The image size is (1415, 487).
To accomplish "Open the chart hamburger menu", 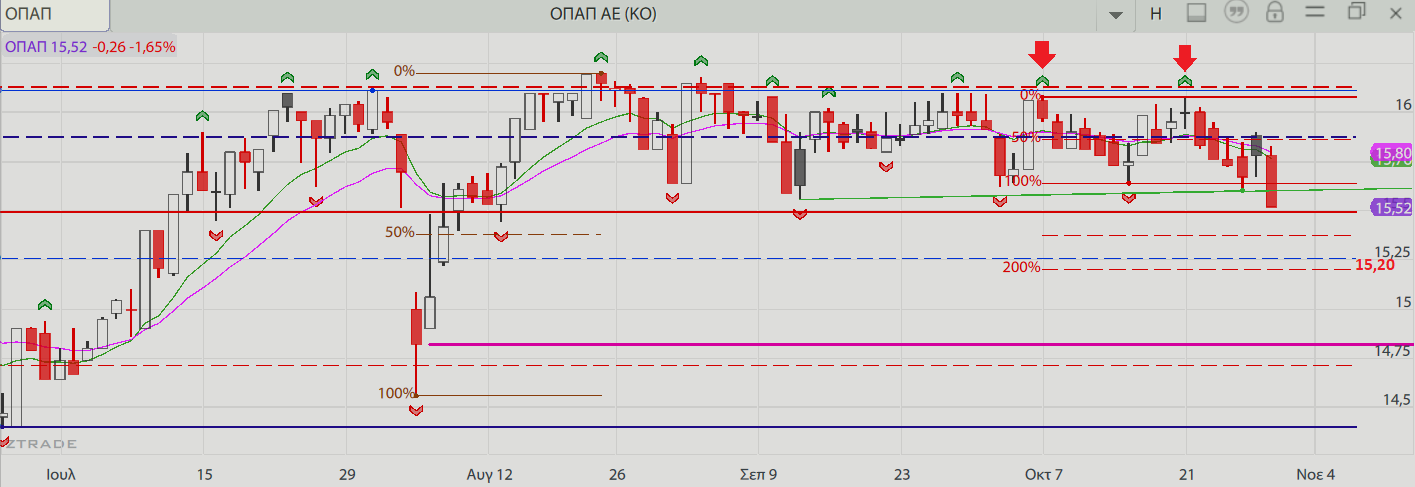I will pos(1315,12).
